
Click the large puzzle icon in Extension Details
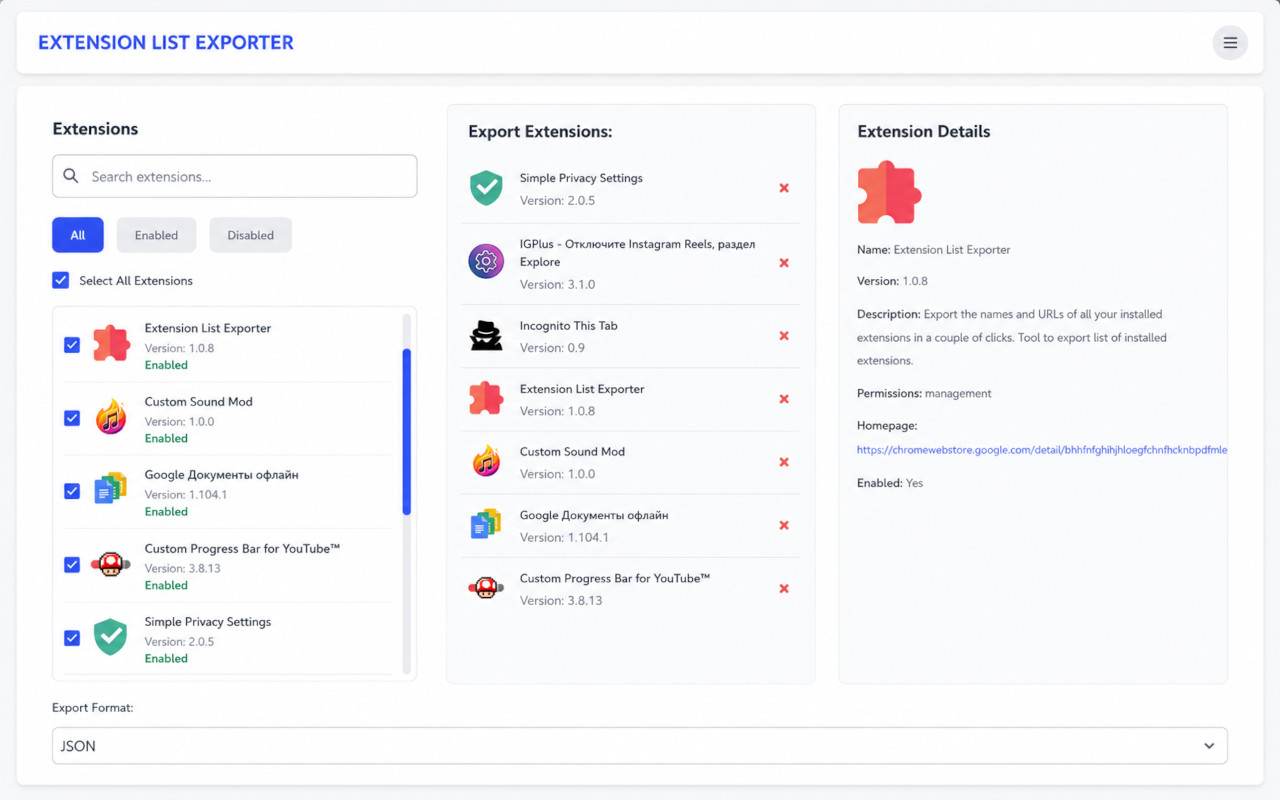point(889,192)
